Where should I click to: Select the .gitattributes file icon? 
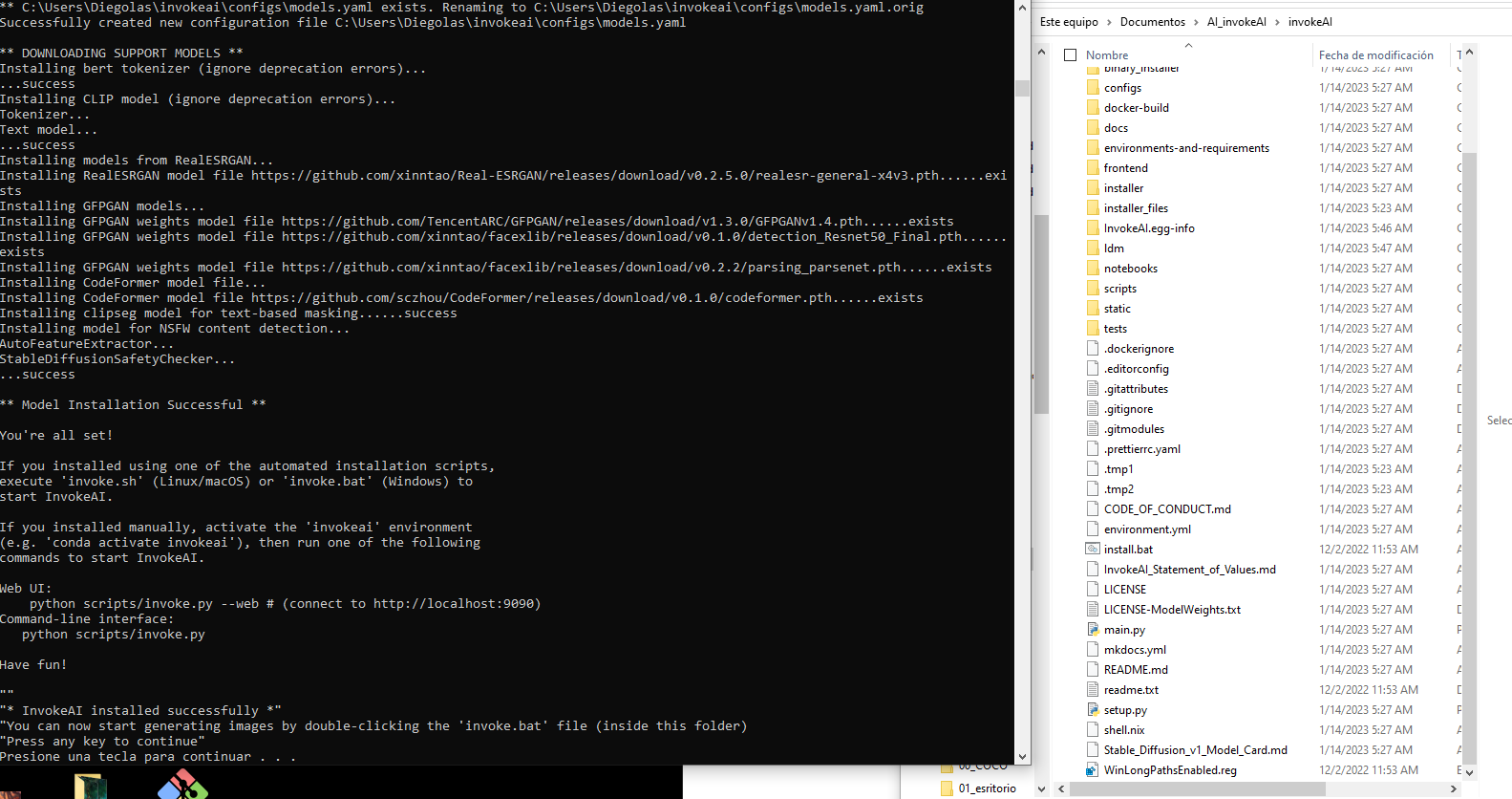1093,389
